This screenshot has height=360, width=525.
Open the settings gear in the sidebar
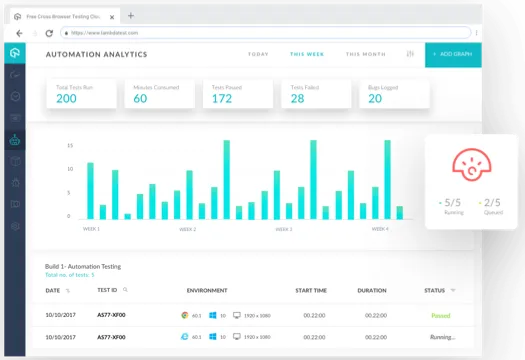coord(15,226)
